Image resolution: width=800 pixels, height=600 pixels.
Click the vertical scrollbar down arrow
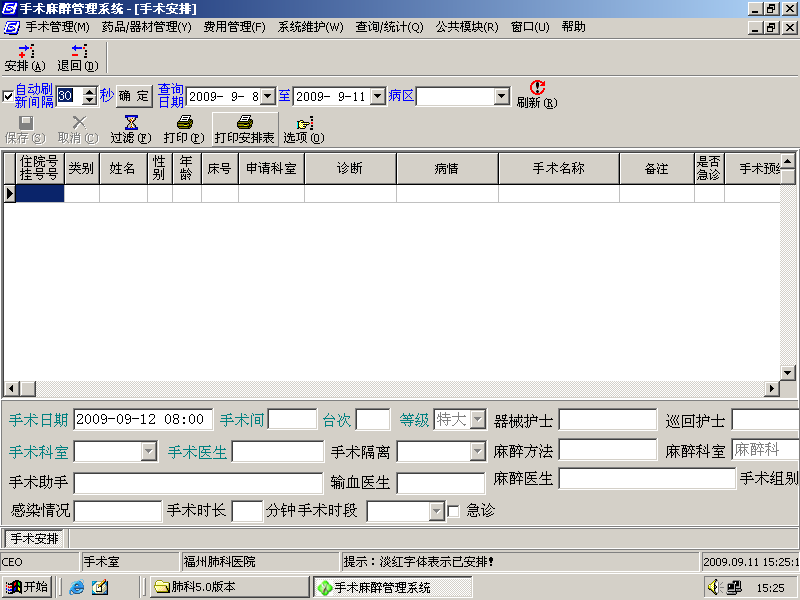click(788, 373)
